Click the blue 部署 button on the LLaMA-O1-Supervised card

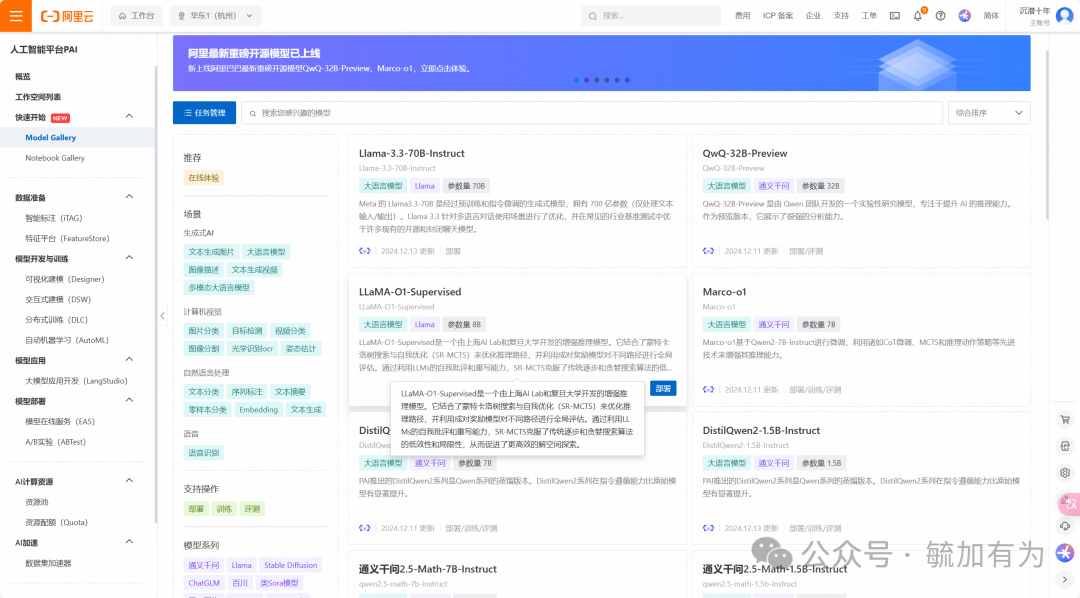[x=663, y=389]
